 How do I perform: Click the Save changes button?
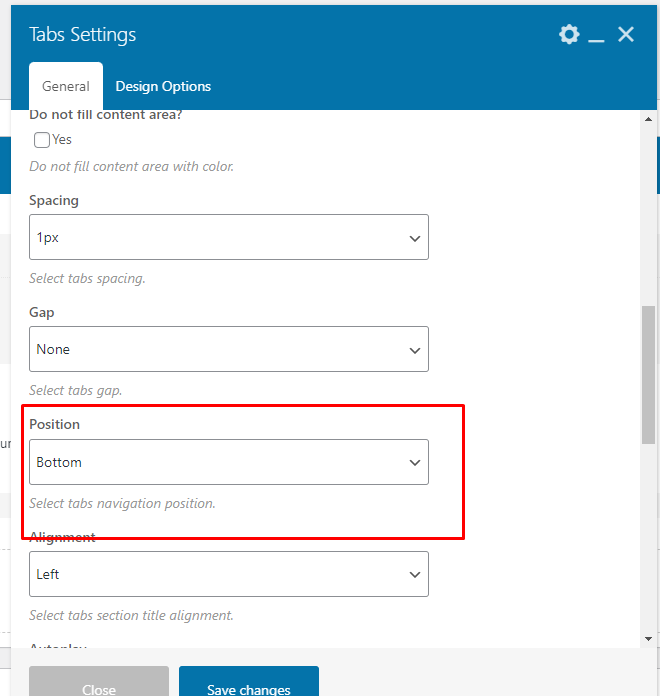[249, 681]
